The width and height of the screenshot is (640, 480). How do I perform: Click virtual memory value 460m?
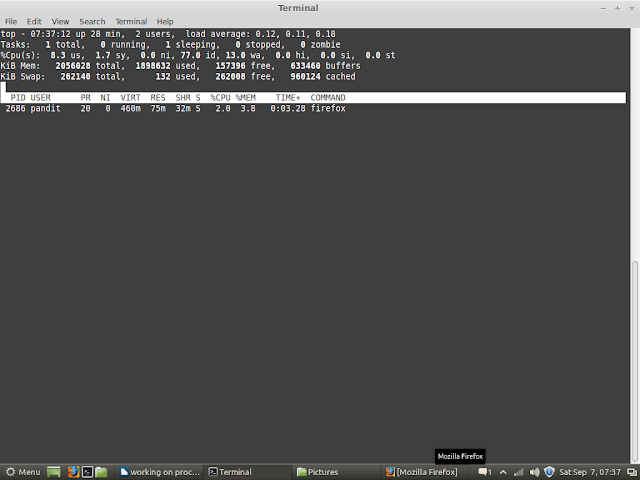(x=130, y=108)
